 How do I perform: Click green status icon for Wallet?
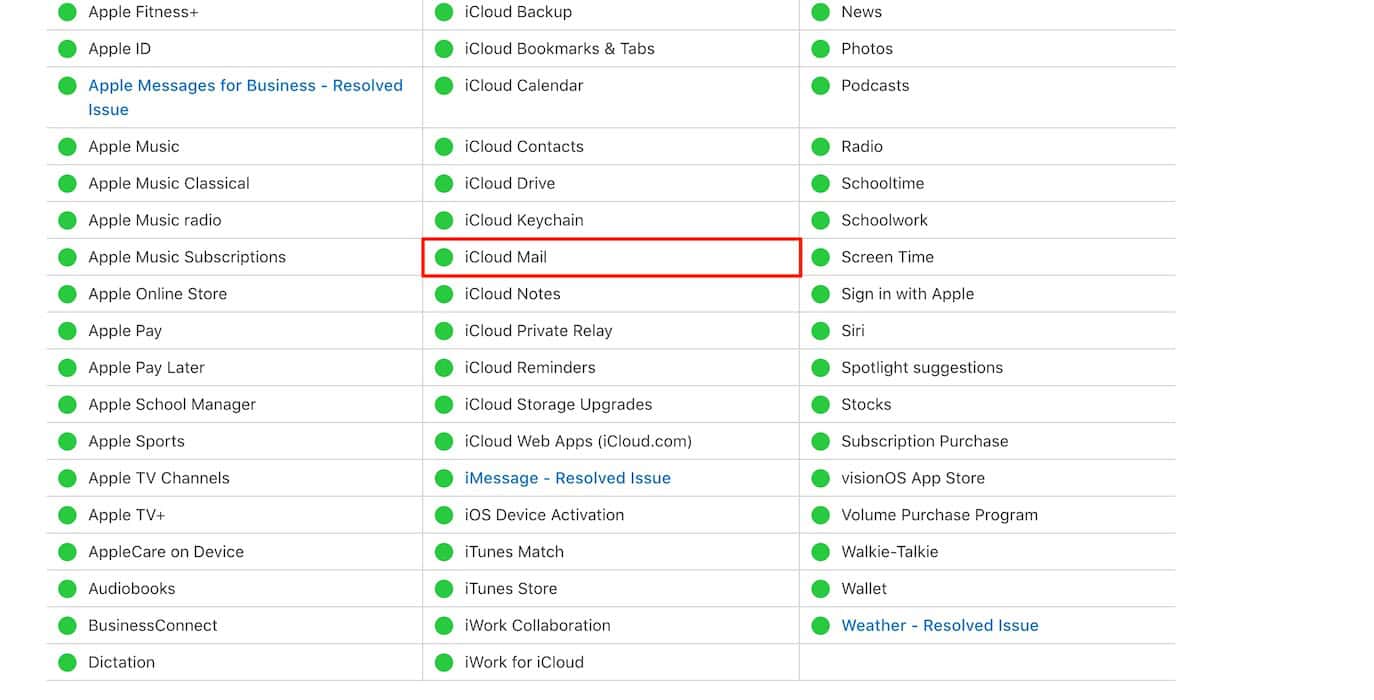[x=821, y=589]
